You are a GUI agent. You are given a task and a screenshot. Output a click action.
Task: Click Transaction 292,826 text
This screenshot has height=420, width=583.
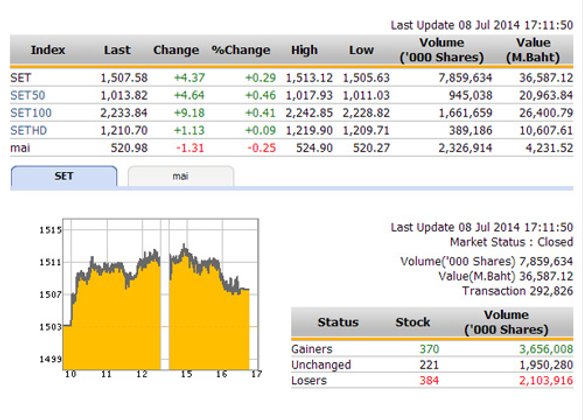[517, 291]
